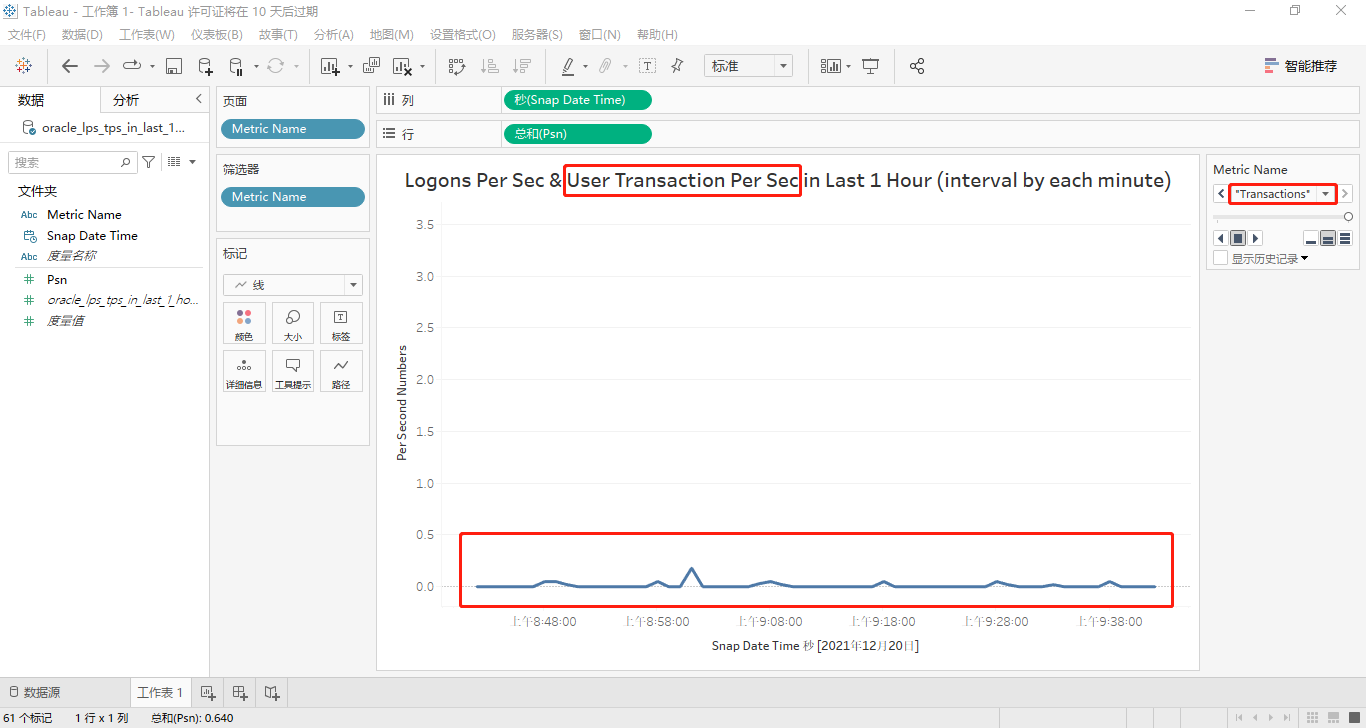Open the 工作表(W) menu

(147, 35)
